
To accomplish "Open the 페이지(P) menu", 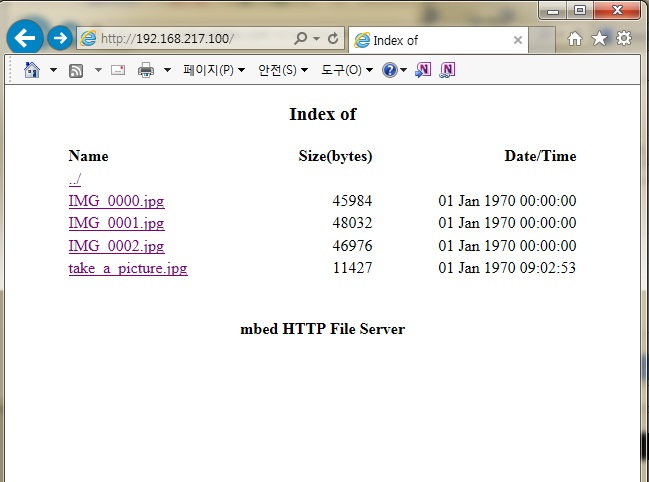I will coord(214,70).
